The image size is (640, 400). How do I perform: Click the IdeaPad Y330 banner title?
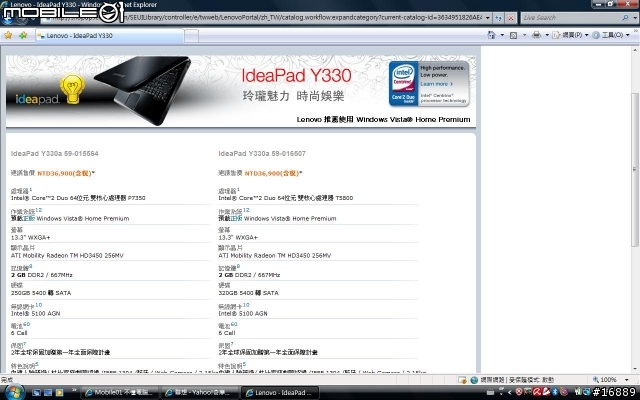296,76
